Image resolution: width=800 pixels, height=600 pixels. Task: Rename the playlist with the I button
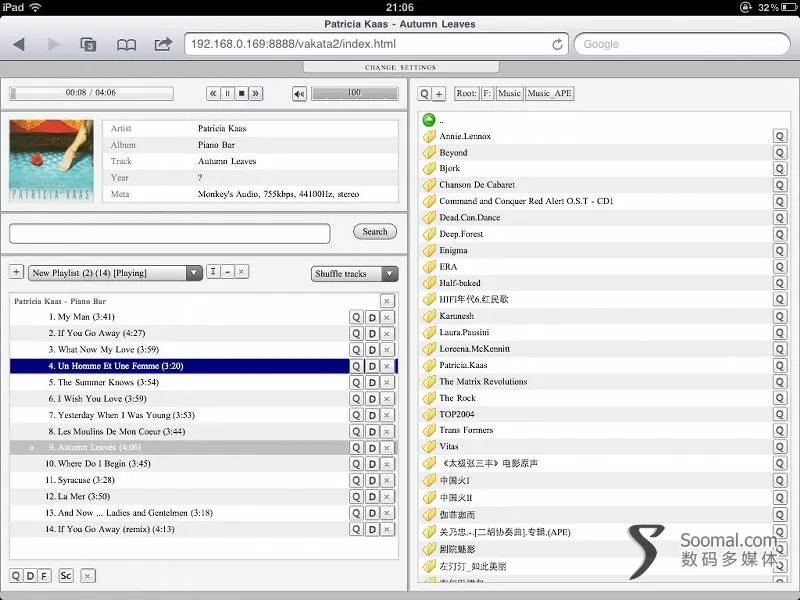pyautogui.click(x=213, y=272)
